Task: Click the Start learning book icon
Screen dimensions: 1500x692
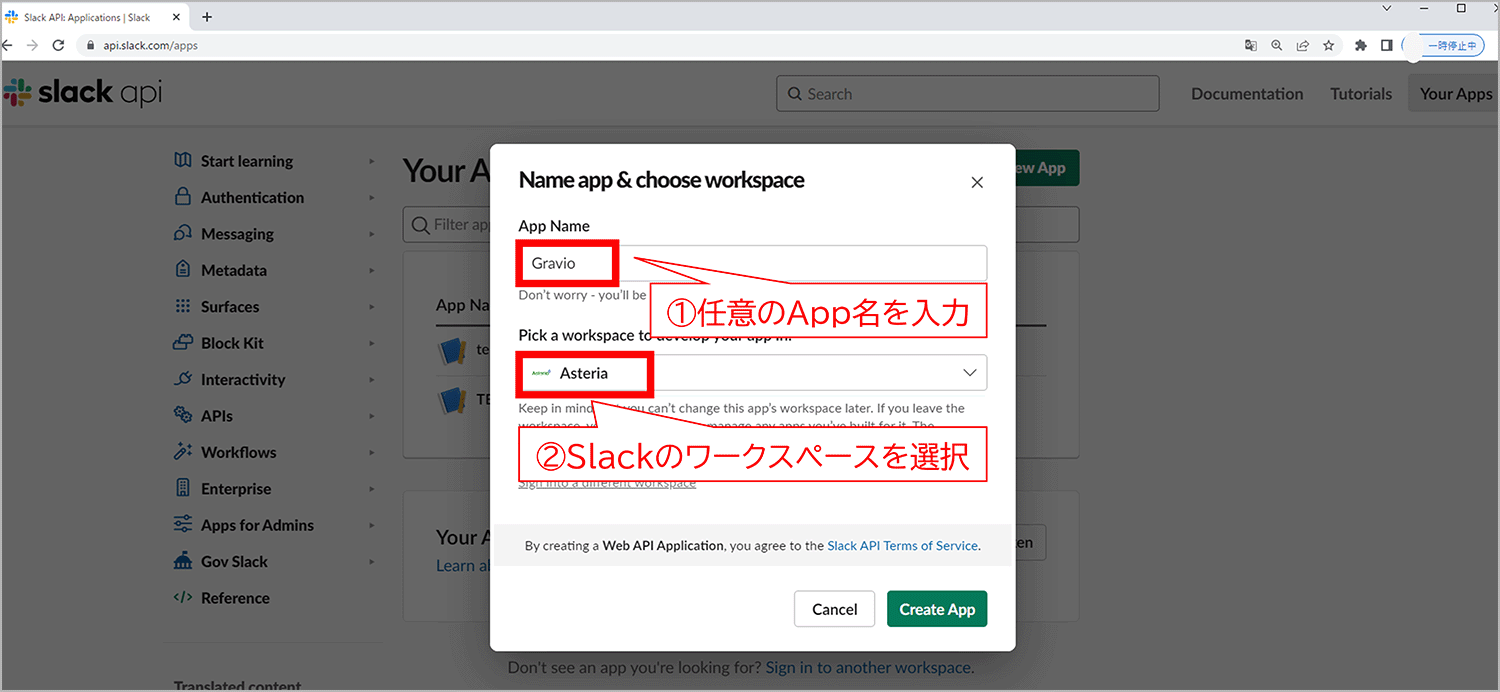Action: coord(183,160)
